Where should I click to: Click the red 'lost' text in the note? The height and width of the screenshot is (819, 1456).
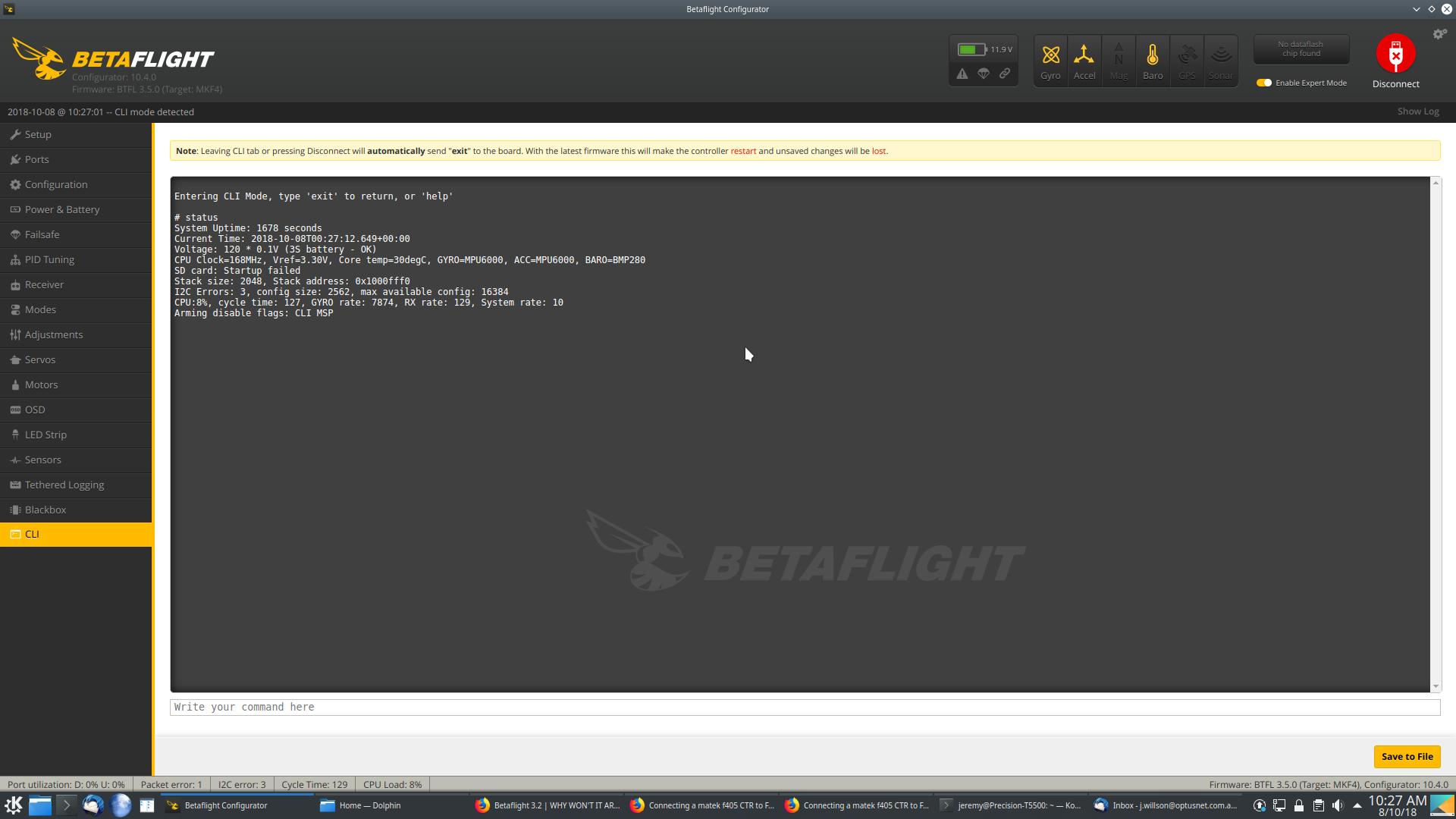click(x=878, y=151)
